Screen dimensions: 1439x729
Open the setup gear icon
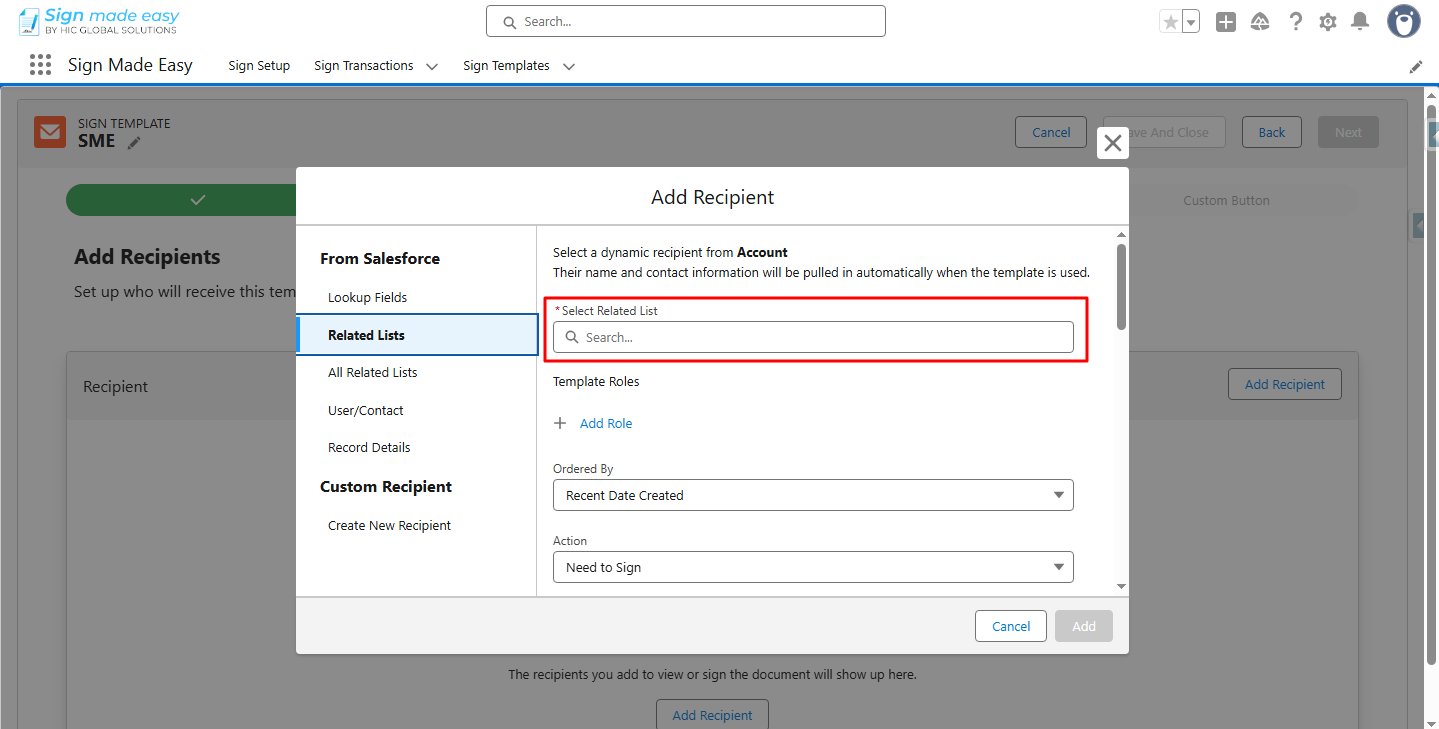coord(1328,22)
